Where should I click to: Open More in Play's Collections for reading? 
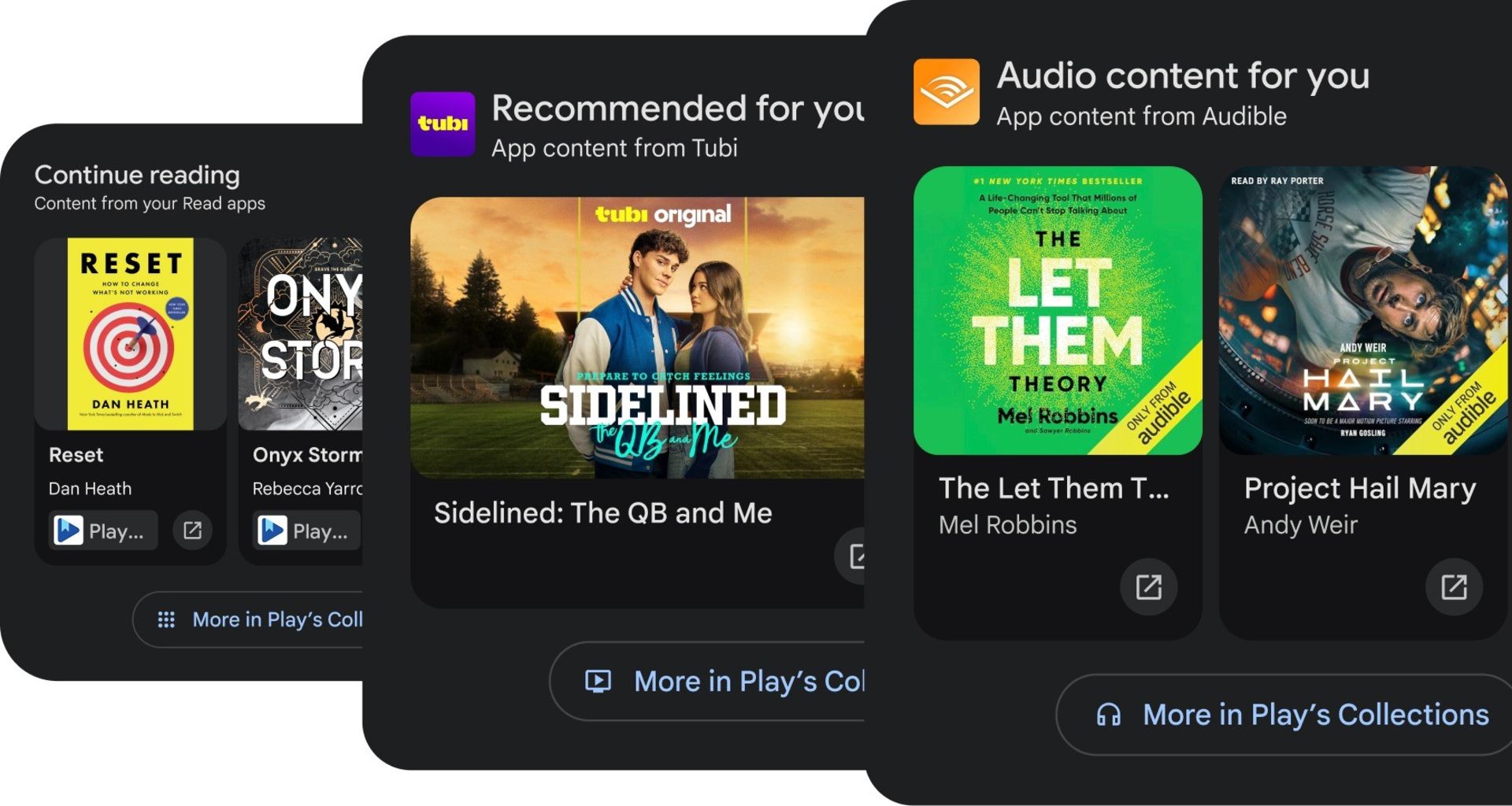[x=260, y=619]
